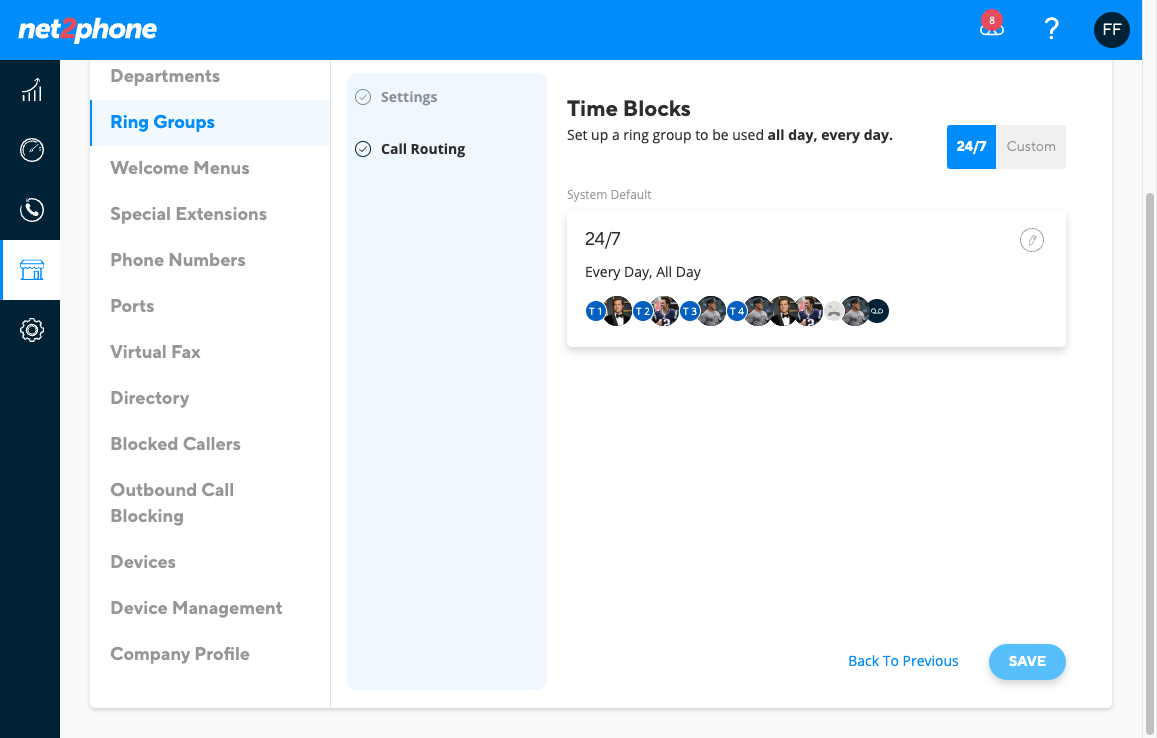
Task: Switch to Custom time blocks
Action: [x=1031, y=147]
